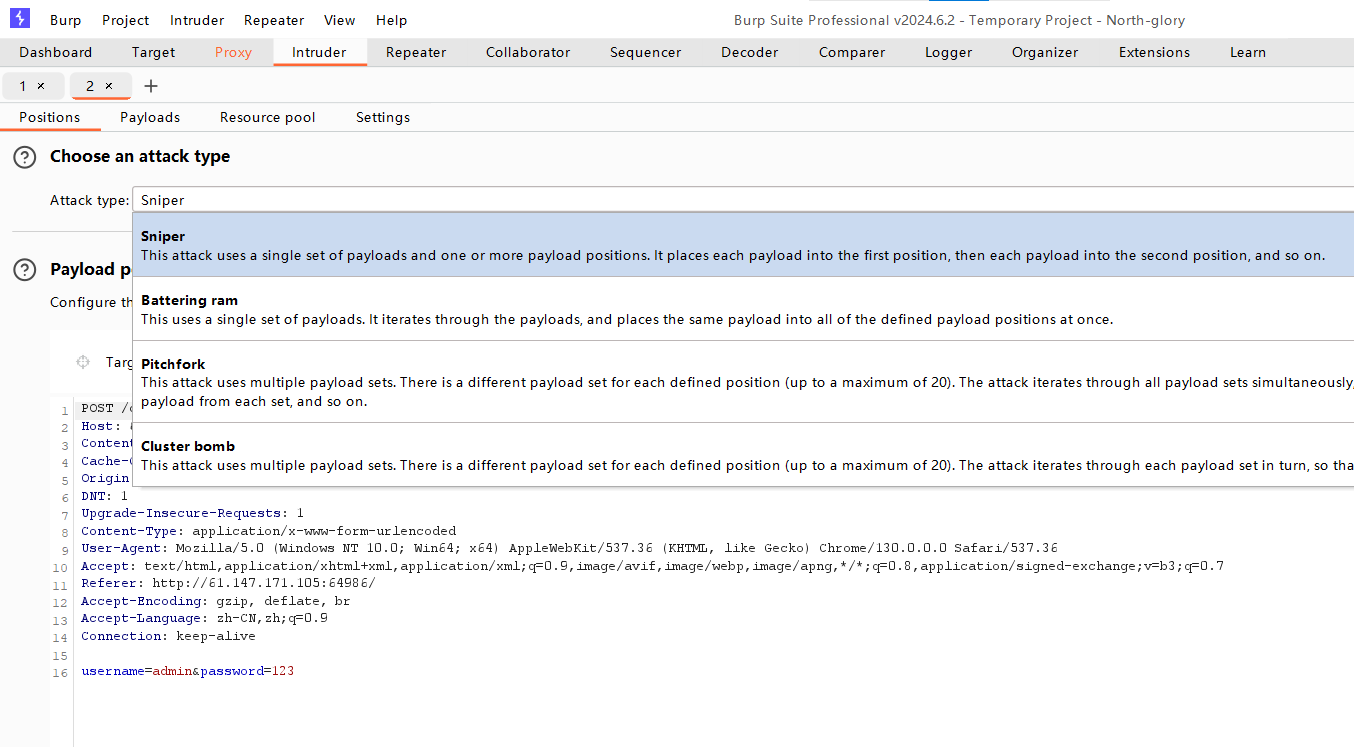The image size is (1354, 747).
Task: Switch to the Repeater tab
Action: (416, 53)
